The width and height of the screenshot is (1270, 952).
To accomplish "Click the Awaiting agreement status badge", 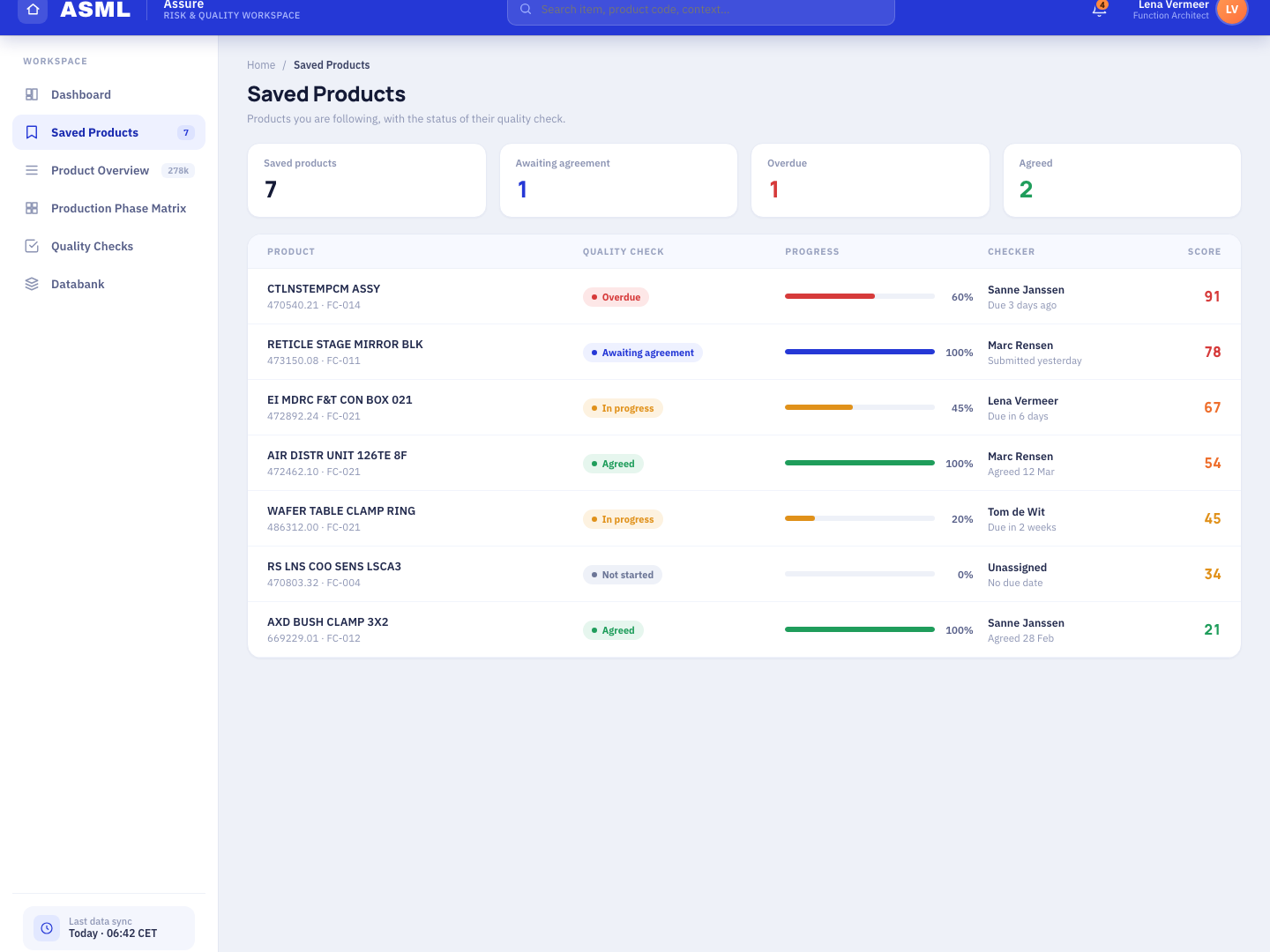I will 643,353.
